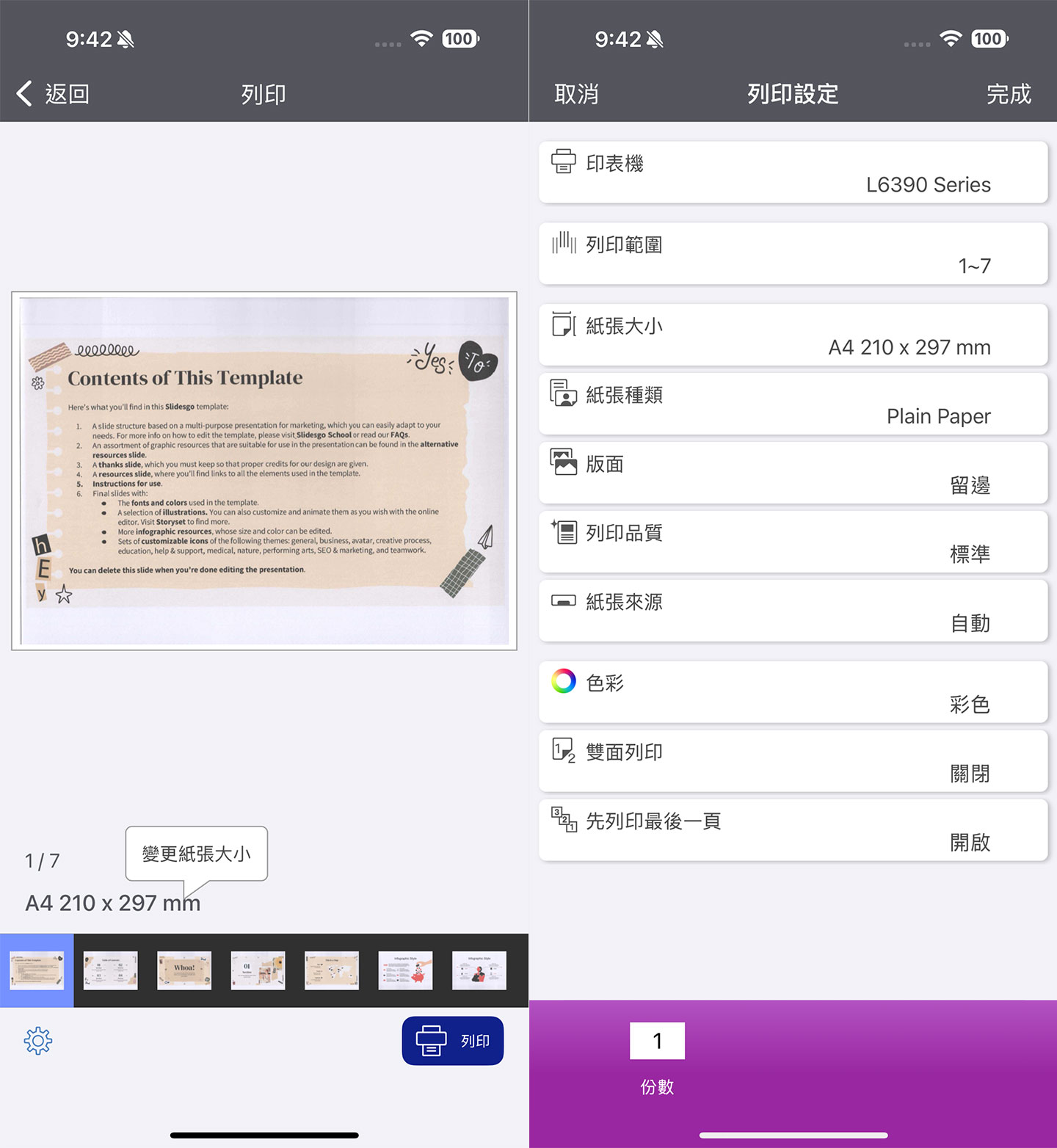Select sixth thumbnail with piggy bank
Image resolution: width=1057 pixels, height=1148 pixels.
(x=405, y=970)
